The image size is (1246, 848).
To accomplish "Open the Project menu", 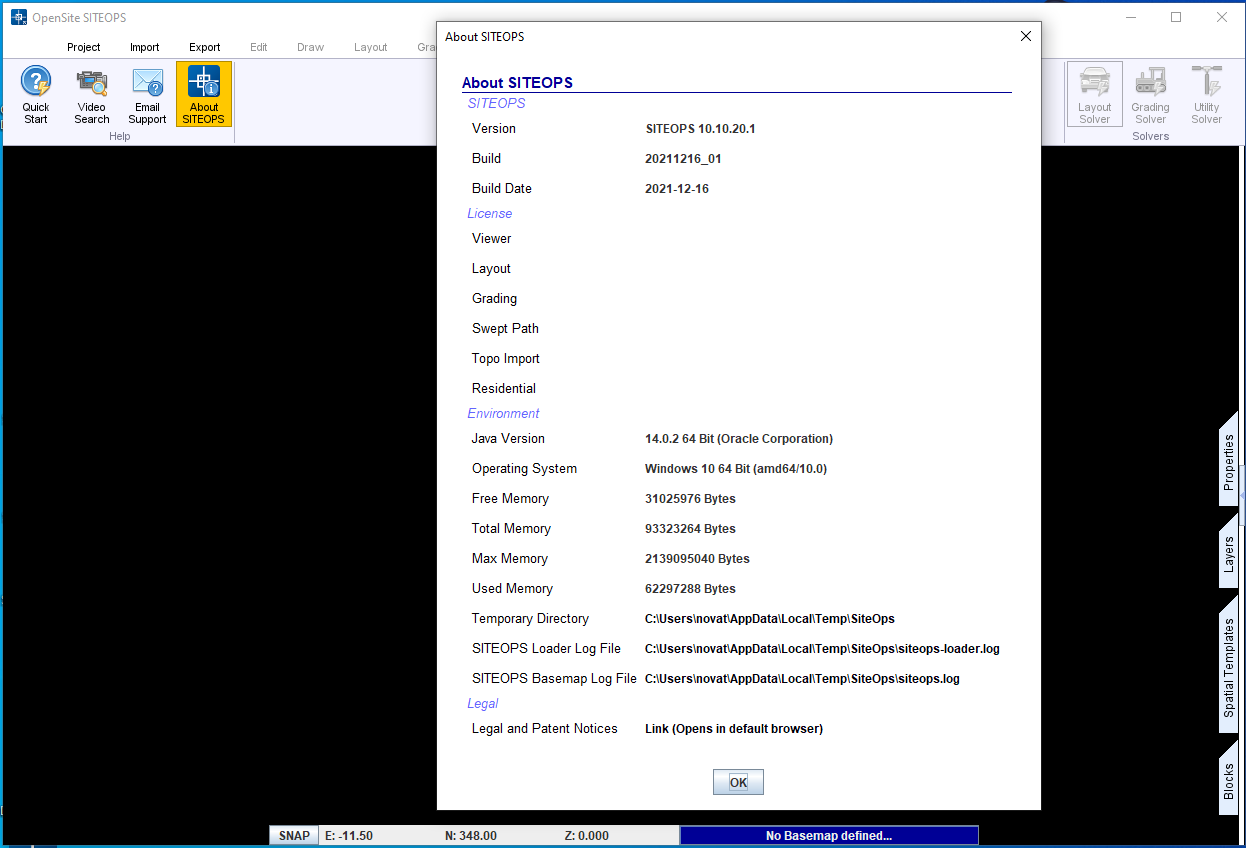I will coord(84,47).
